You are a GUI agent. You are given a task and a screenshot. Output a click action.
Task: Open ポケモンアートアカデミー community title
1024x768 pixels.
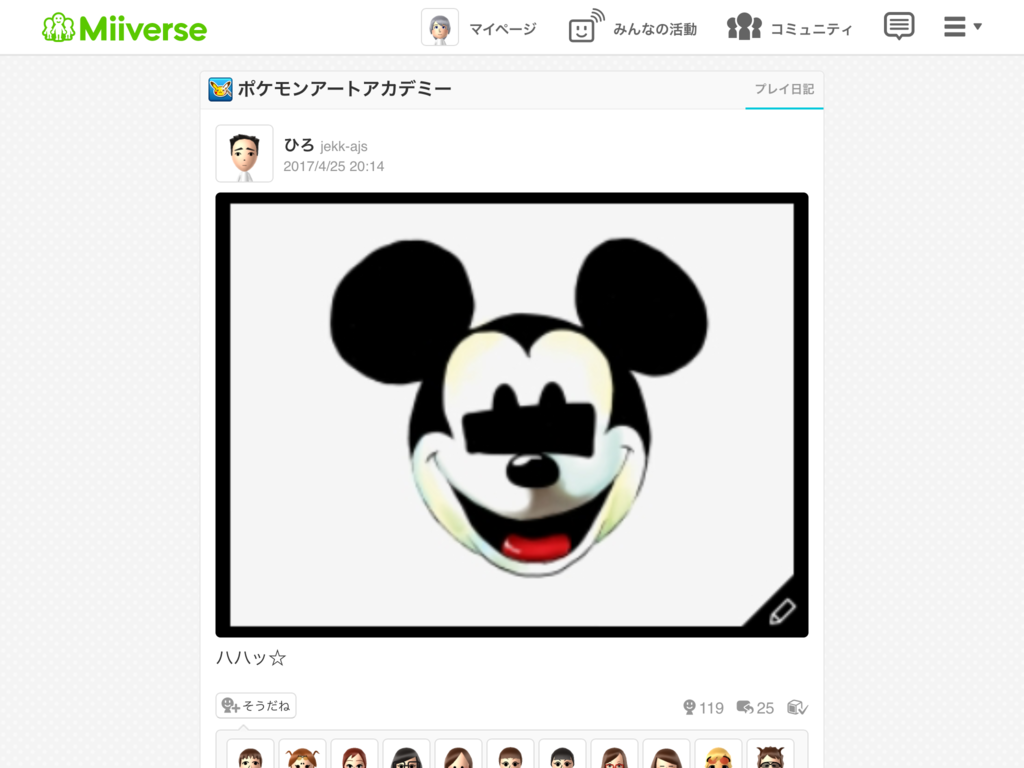(x=344, y=89)
